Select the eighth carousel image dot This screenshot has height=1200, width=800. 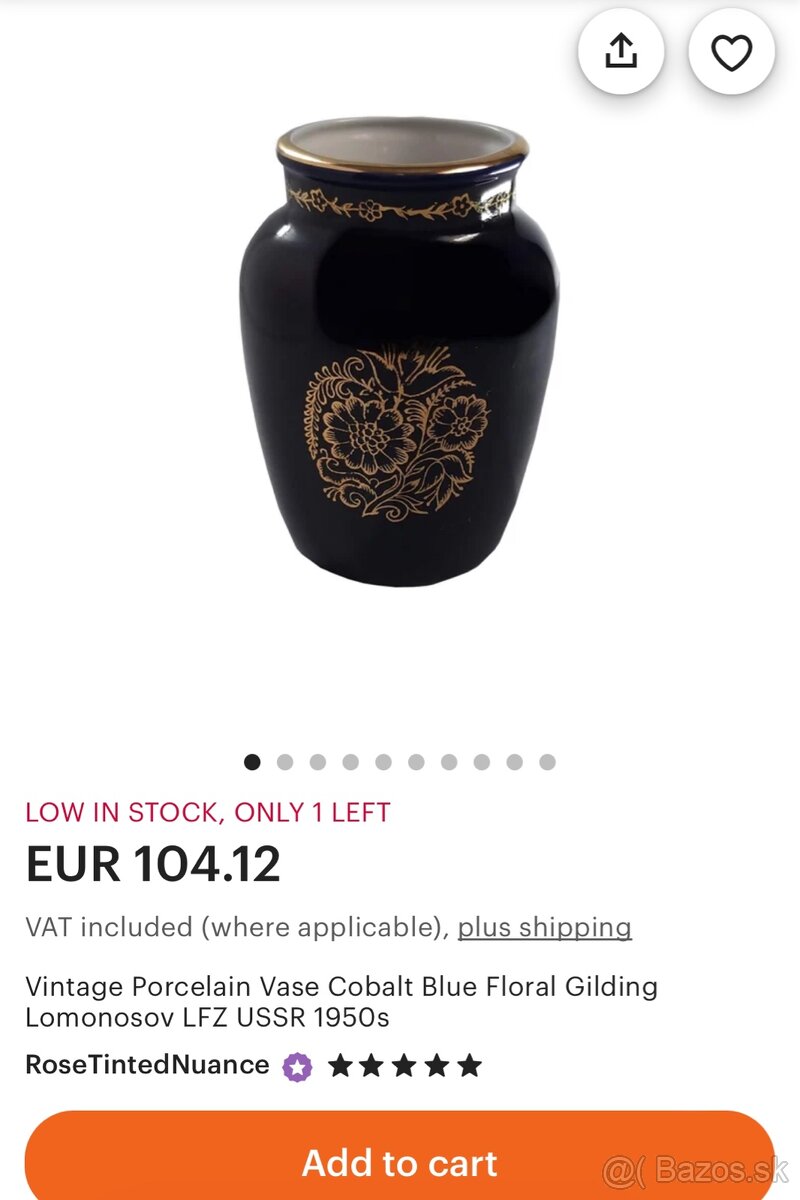pyautogui.click(x=481, y=762)
